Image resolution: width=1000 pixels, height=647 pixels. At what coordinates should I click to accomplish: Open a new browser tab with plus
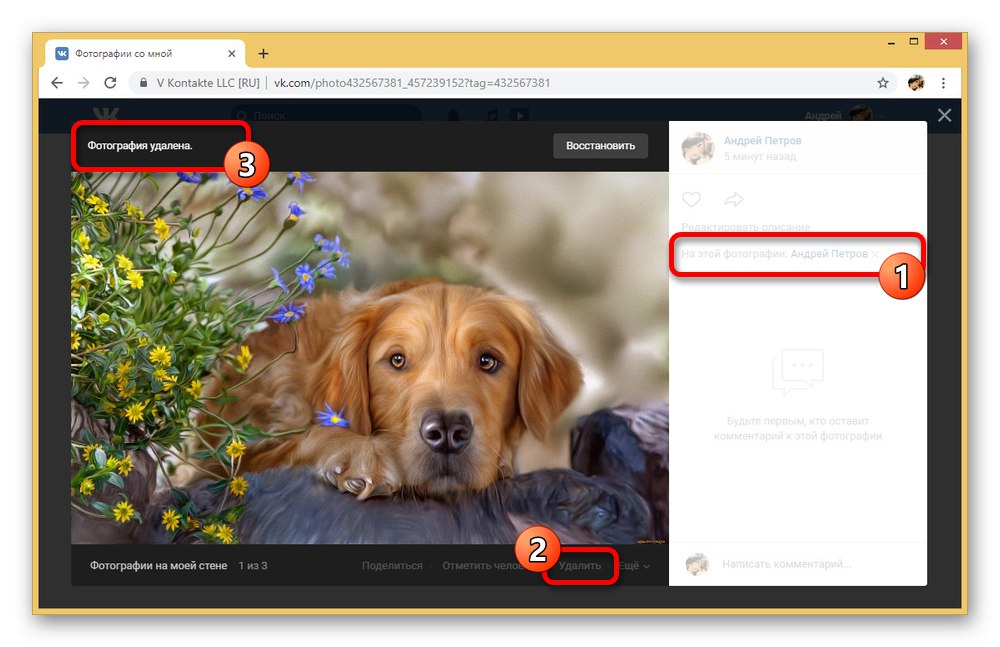tap(263, 54)
